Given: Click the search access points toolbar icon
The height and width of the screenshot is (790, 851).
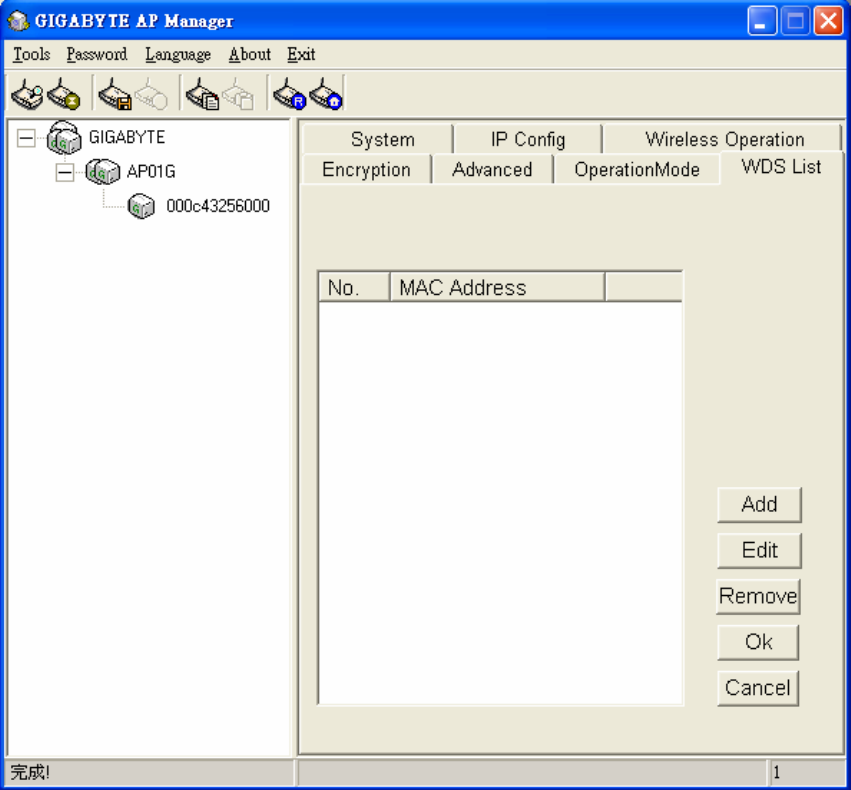Looking at the screenshot, I should 27,94.
